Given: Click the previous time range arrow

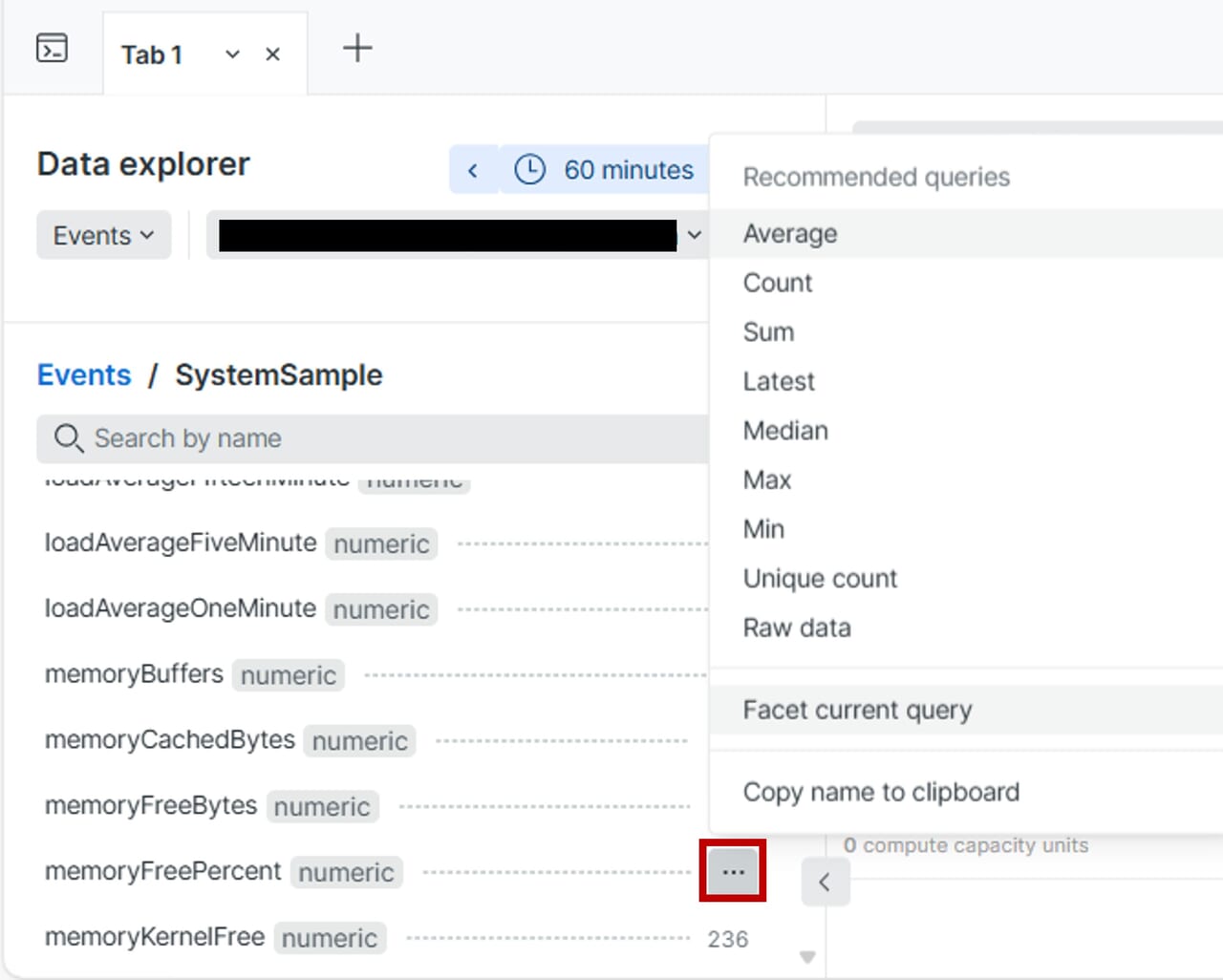Looking at the screenshot, I should 473,170.
